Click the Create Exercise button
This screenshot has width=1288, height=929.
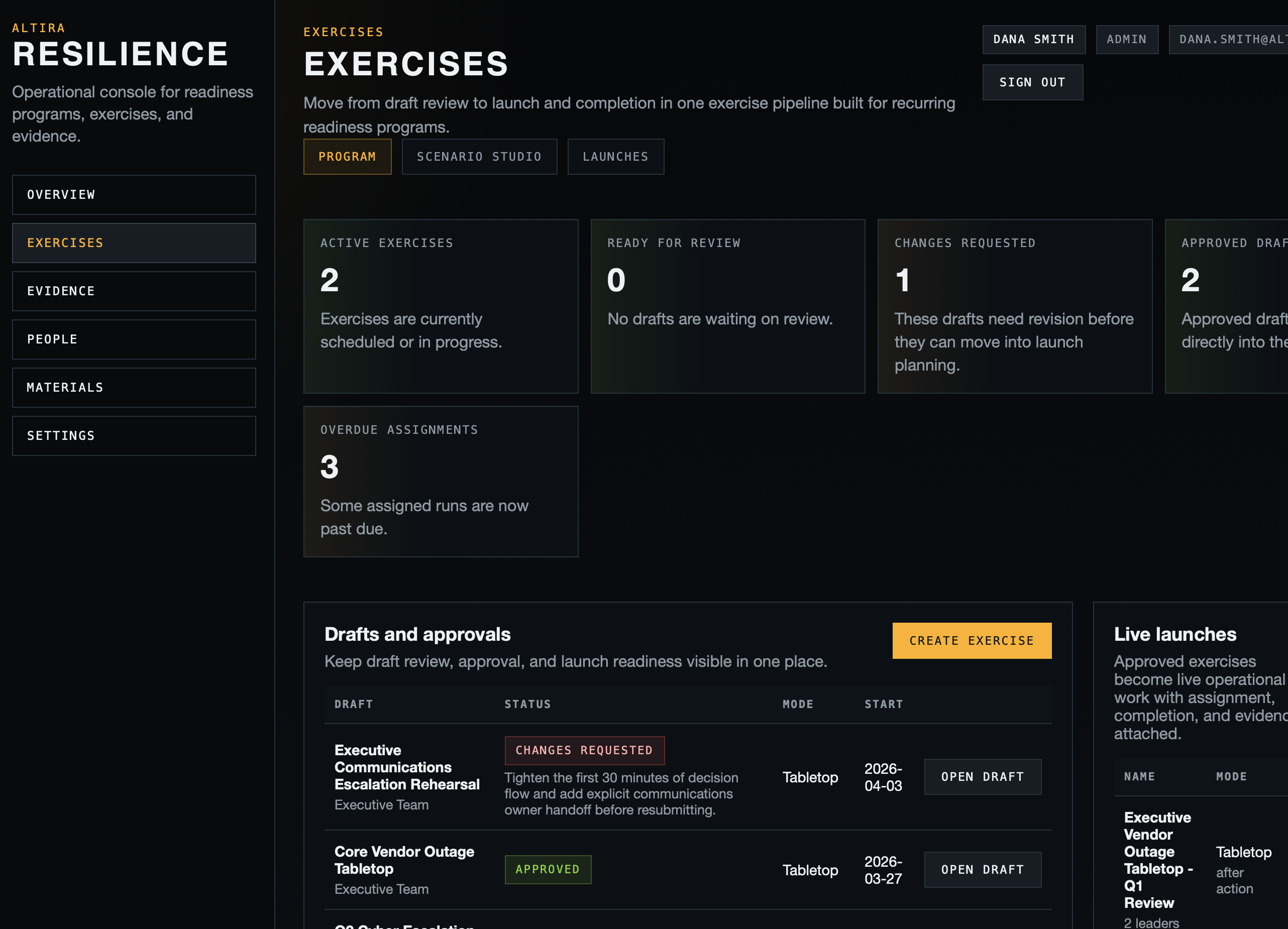971,641
